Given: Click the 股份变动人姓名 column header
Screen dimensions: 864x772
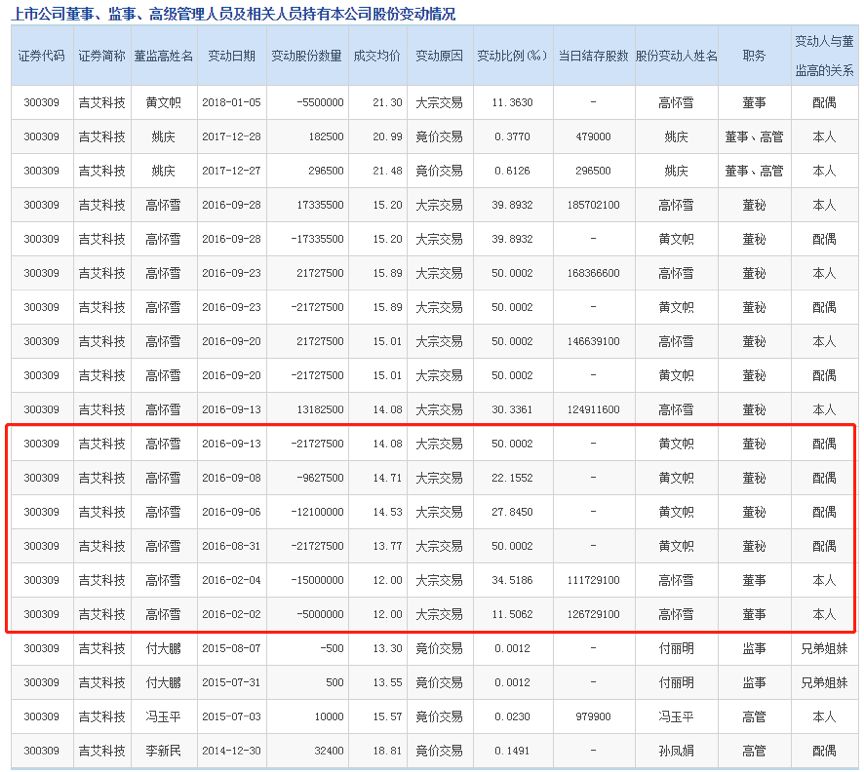Looking at the screenshot, I should 676,56.
